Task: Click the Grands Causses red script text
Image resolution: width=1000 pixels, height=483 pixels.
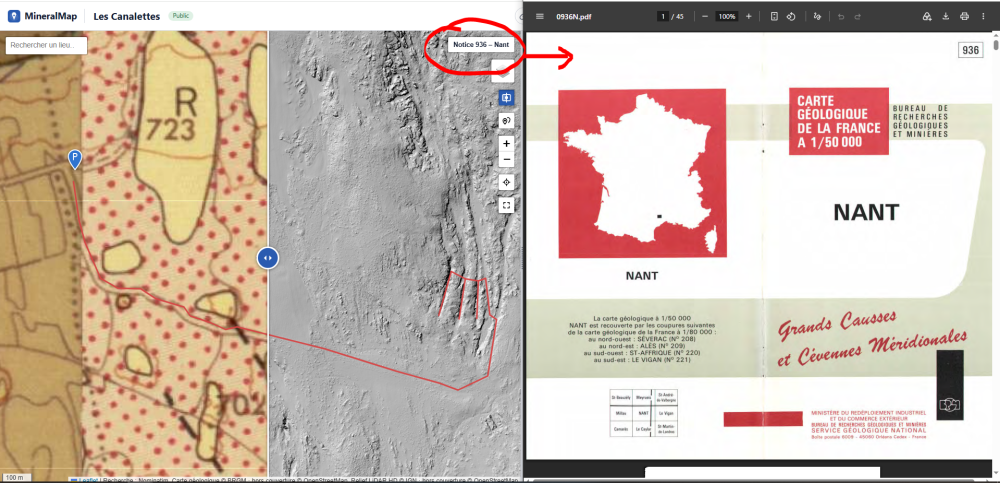Action: tap(871, 338)
